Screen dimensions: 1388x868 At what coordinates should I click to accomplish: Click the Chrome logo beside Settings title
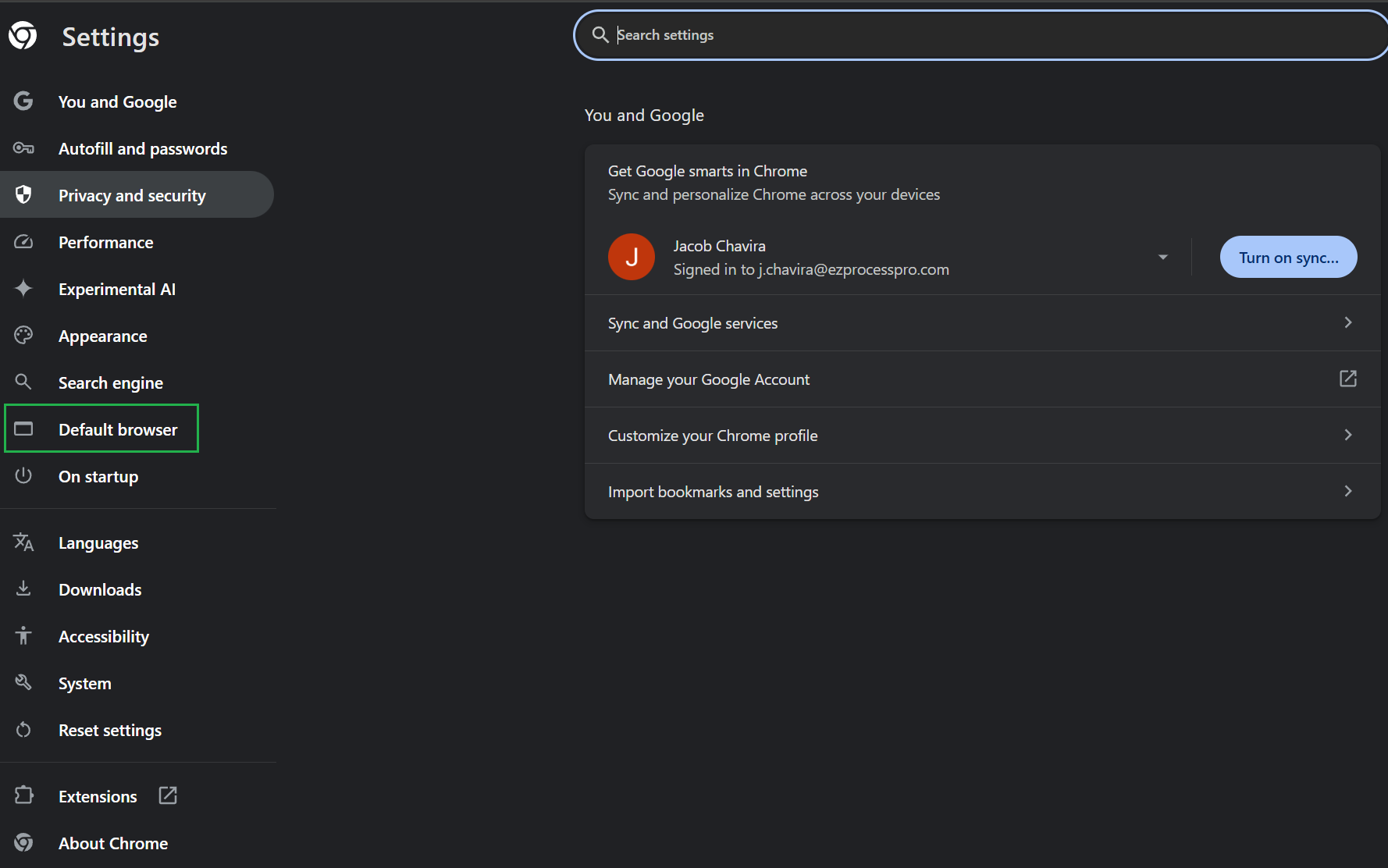(x=23, y=35)
